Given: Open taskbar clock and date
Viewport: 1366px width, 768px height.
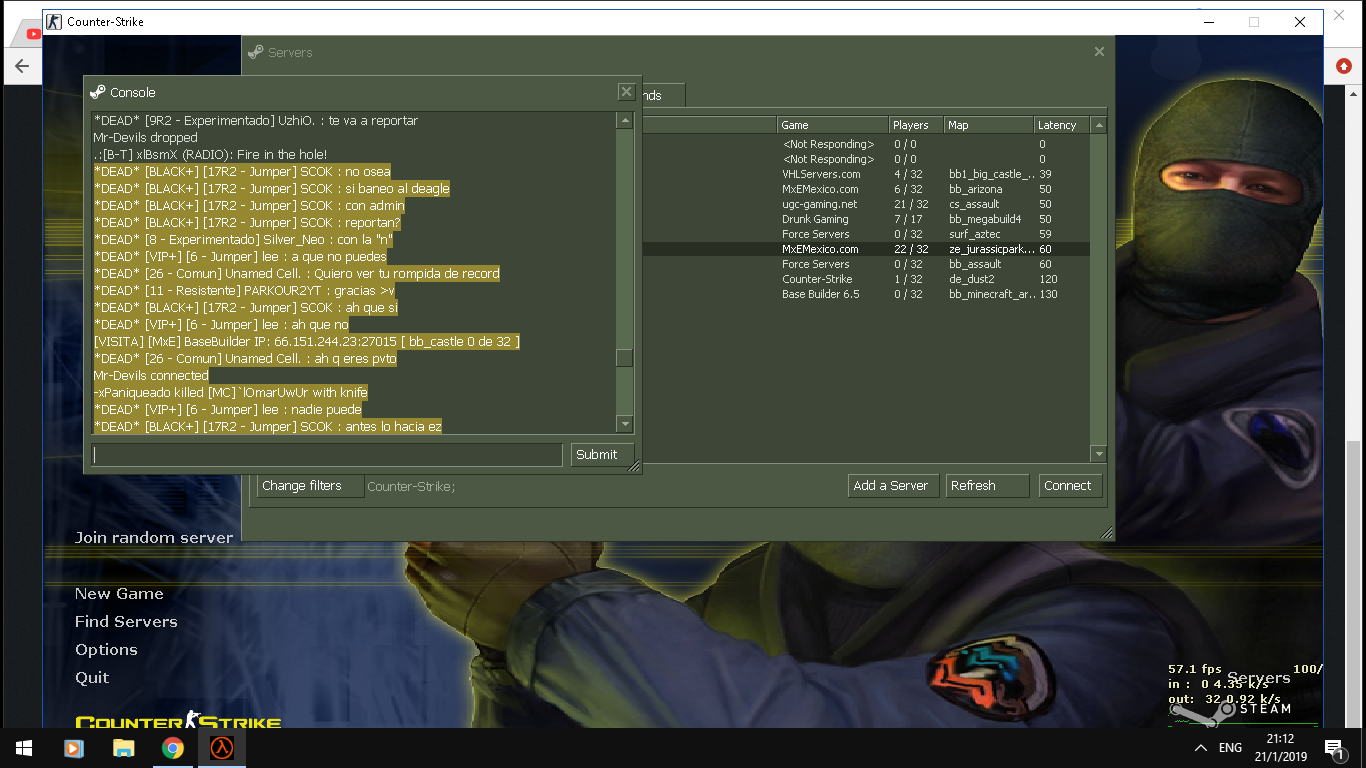Looking at the screenshot, I should (x=1280, y=748).
